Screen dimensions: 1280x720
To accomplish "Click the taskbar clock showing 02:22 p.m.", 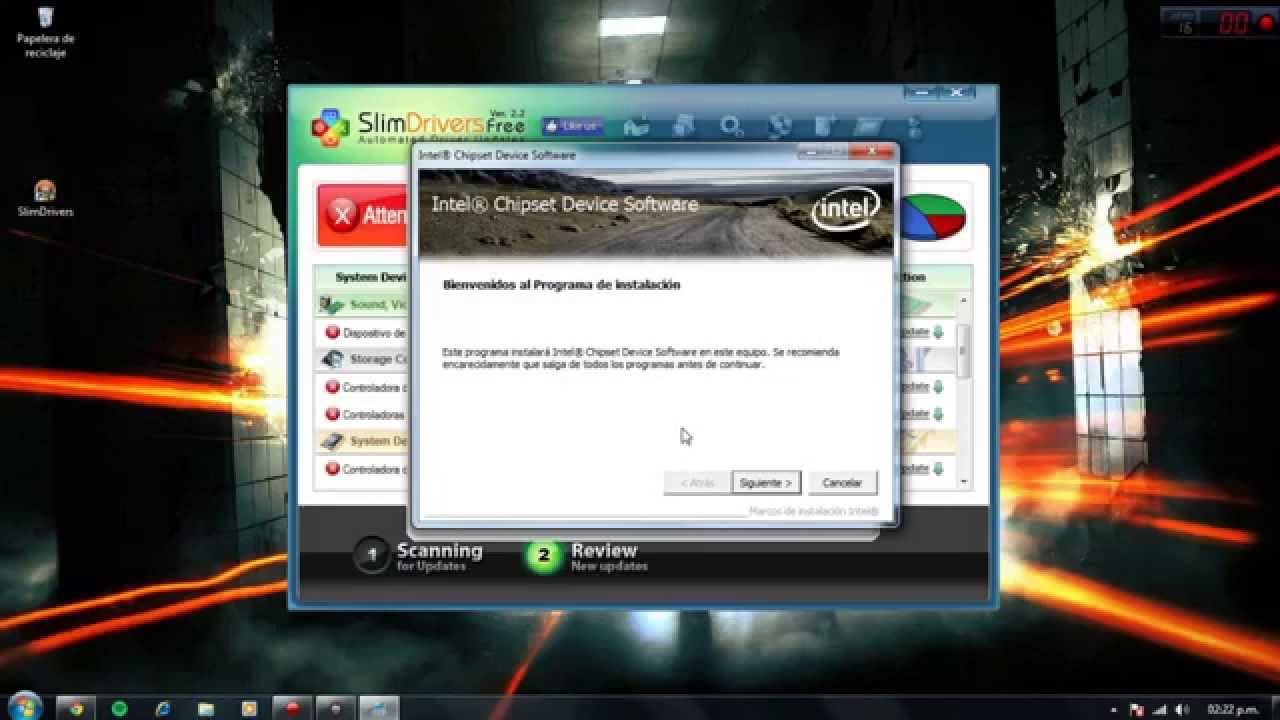I will click(x=1231, y=709).
